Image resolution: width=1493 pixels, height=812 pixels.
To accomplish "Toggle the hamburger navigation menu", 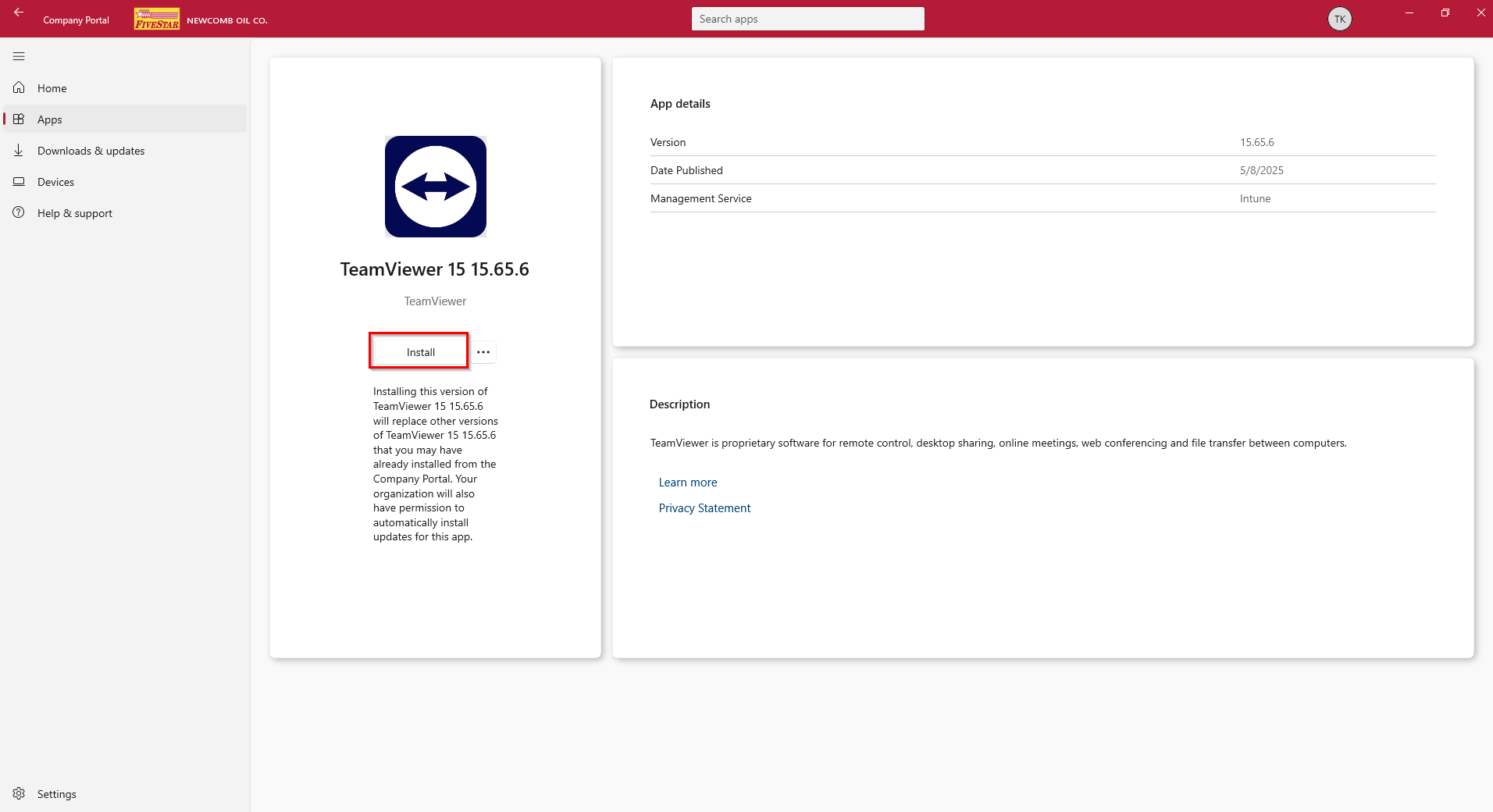I will pyautogui.click(x=19, y=56).
